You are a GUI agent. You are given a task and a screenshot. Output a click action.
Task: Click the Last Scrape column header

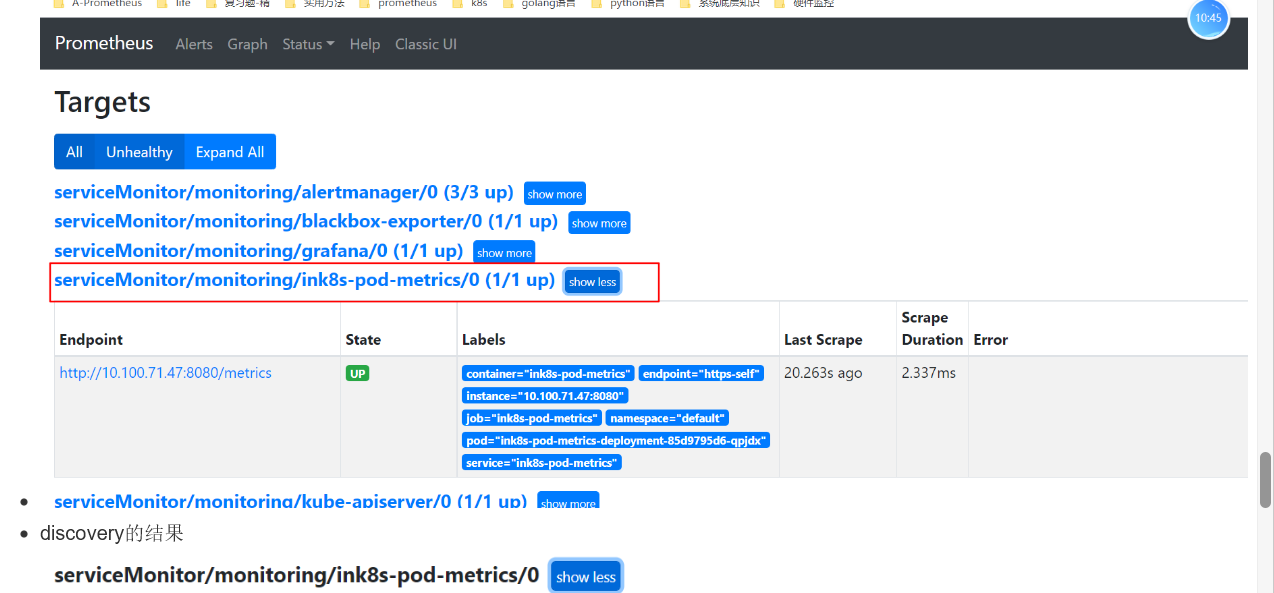pos(823,340)
